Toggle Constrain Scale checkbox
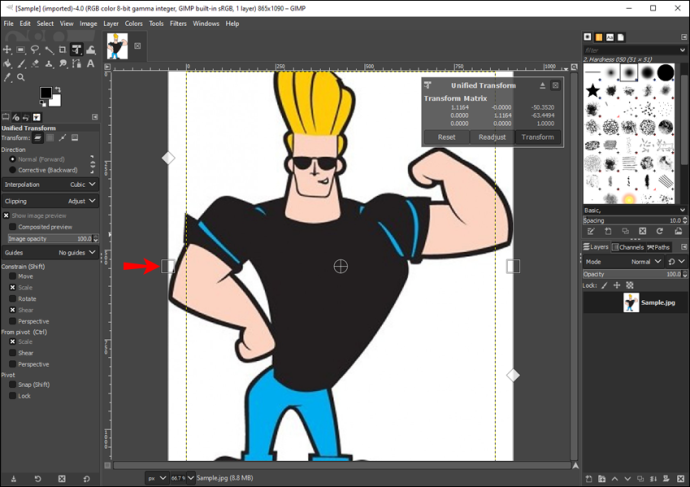Screen dimensions: 690x487 13,287
